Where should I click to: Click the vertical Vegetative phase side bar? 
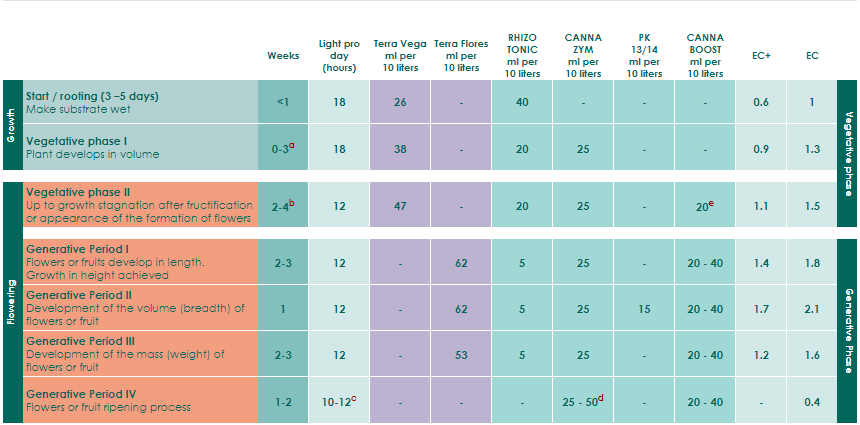(848, 154)
